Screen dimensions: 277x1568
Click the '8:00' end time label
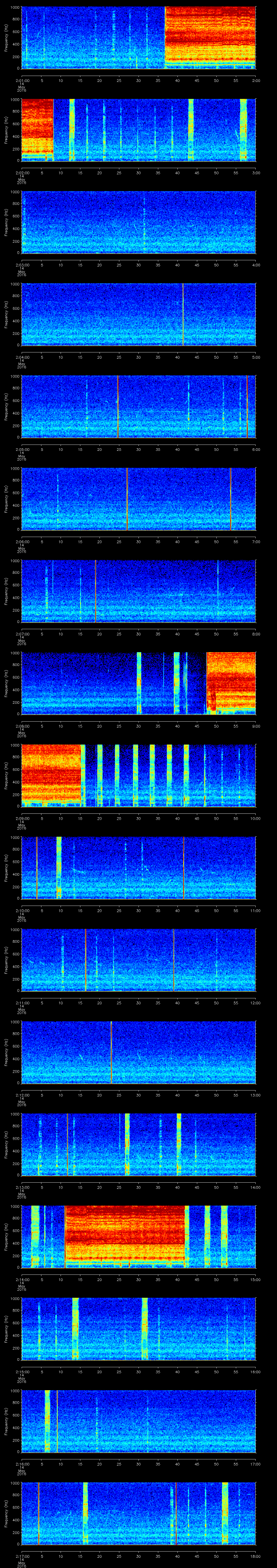click(256, 634)
